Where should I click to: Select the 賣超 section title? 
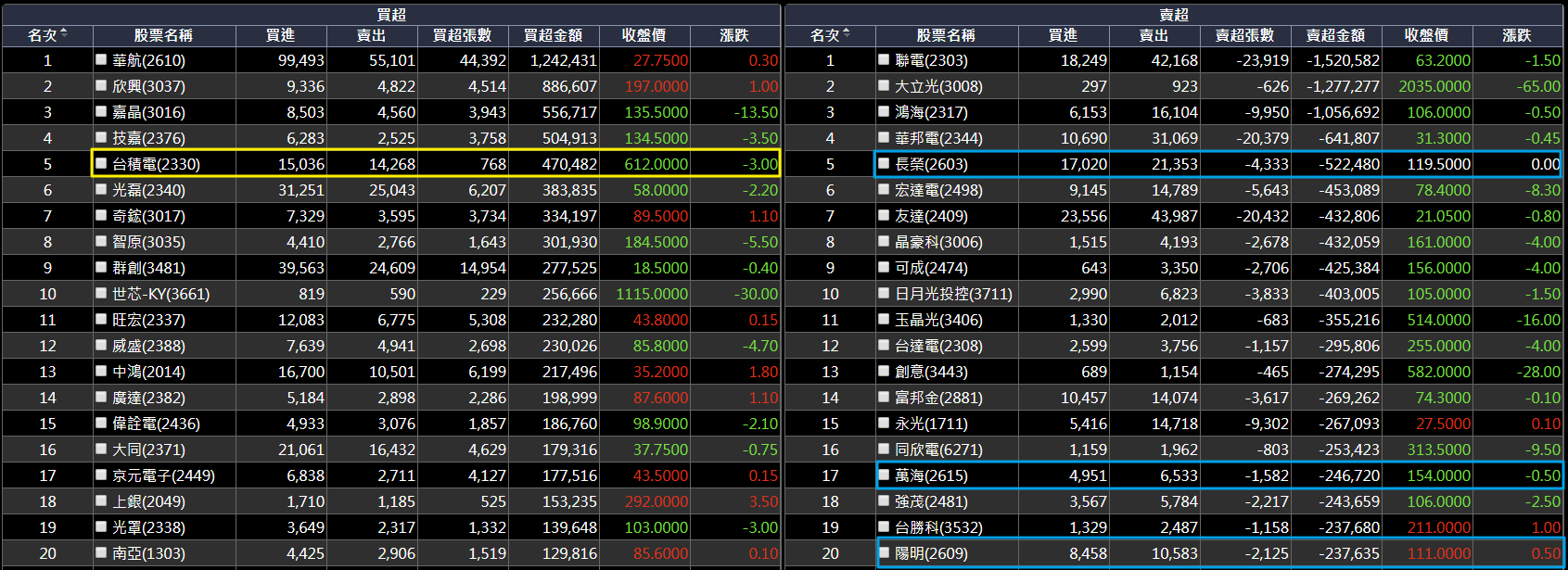pyautogui.click(x=1174, y=15)
